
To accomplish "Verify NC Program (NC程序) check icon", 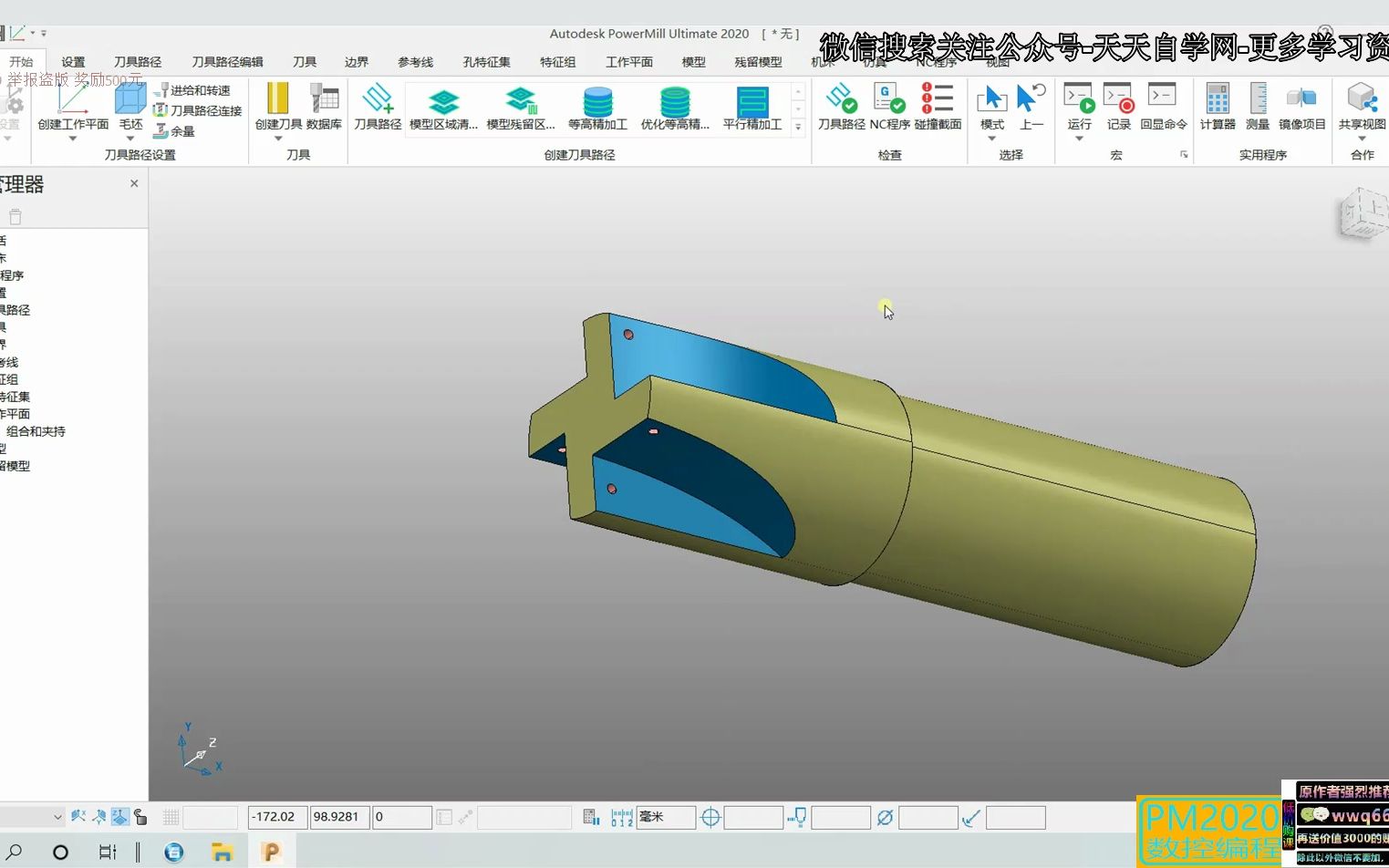I will point(889,98).
